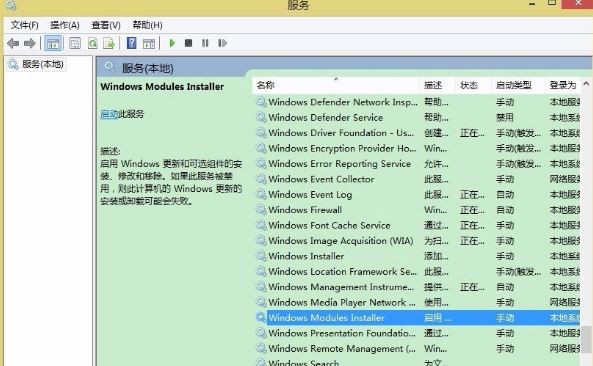Click gear icon of Windows Defender Service row
Image resolution: width=593 pixels, height=366 pixels.
[x=261, y=118]
